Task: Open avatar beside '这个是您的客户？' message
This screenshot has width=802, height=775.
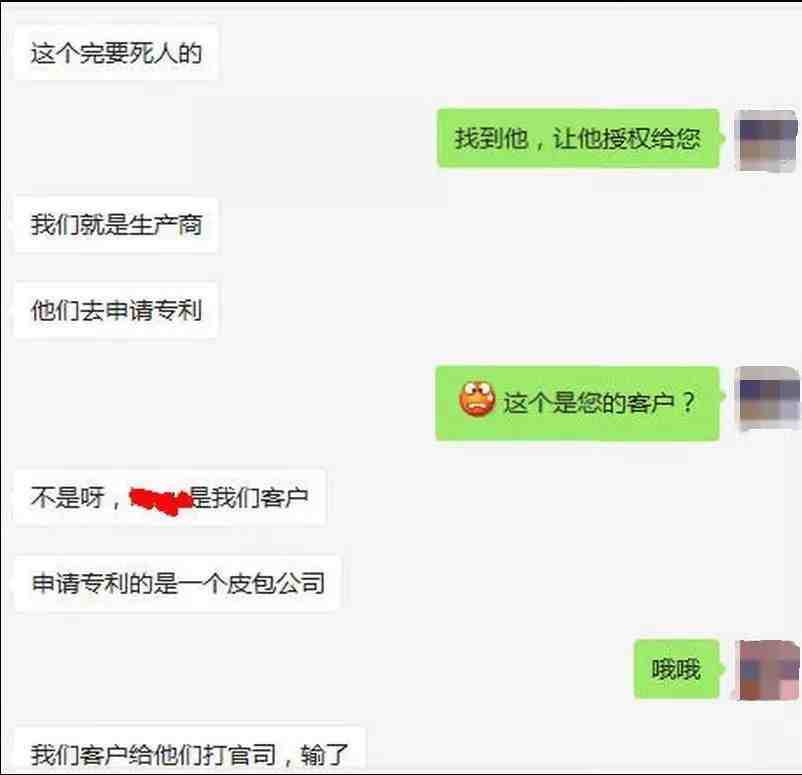Action: (767, 397)
